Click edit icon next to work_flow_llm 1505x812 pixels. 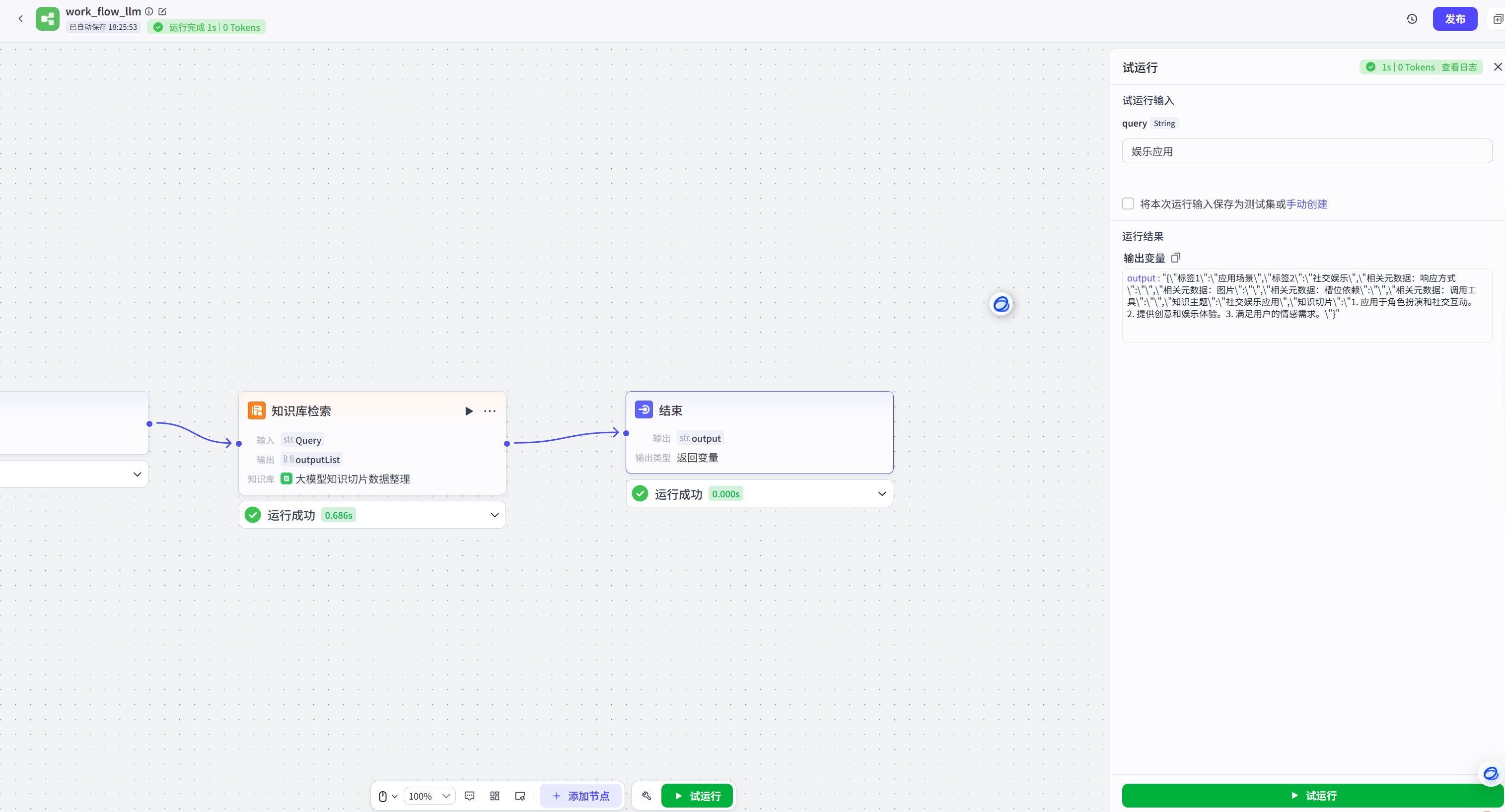click(162, 11)
